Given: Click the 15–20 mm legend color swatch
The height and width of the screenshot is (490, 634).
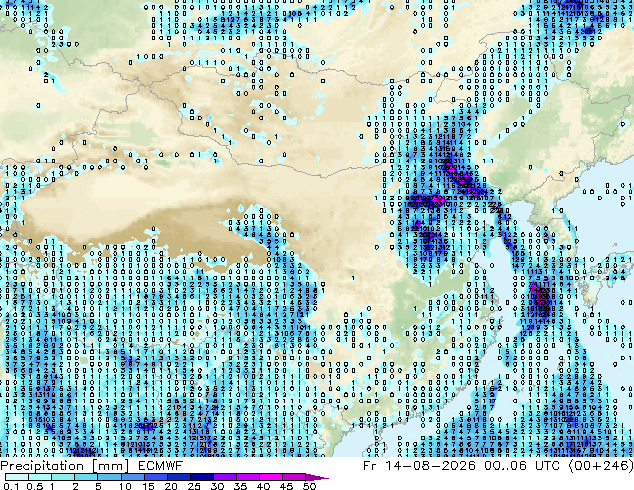Looking at the screenshot, I should 156,477.
